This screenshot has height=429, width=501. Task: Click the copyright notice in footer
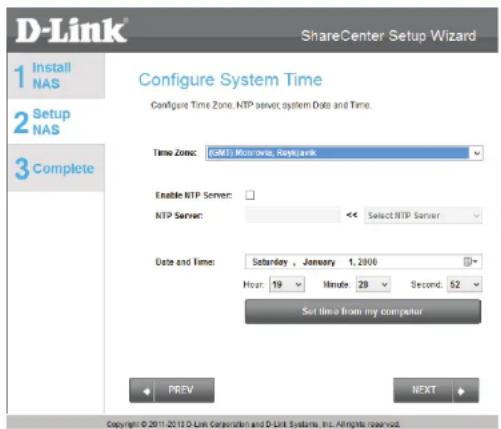pyautogui.click(x=253, y=424)
